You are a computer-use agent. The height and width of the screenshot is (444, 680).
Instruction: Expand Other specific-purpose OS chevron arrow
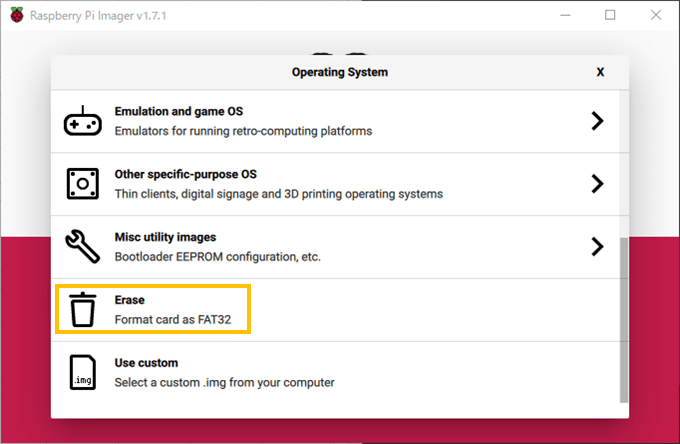click(x=597, y=184)
